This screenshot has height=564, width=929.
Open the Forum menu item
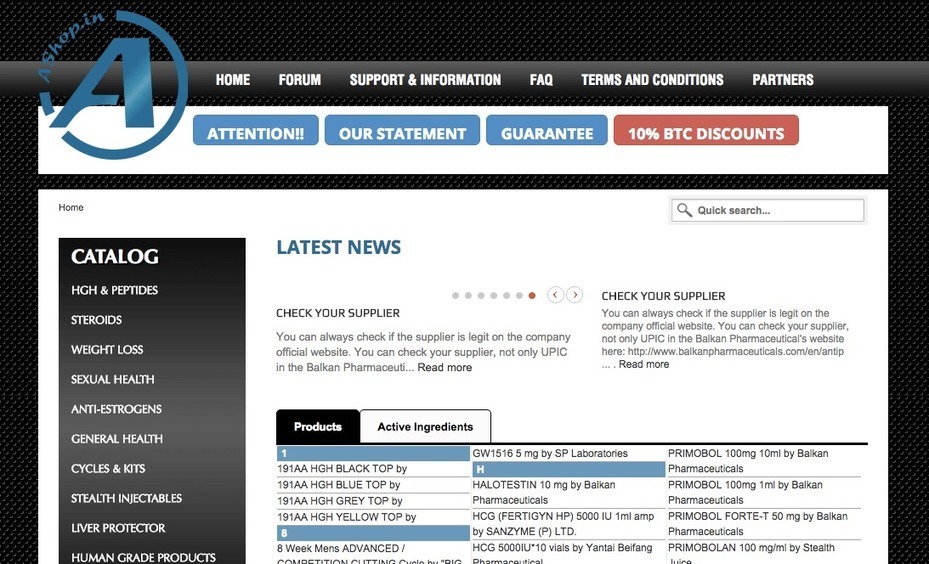coord(299,80)
